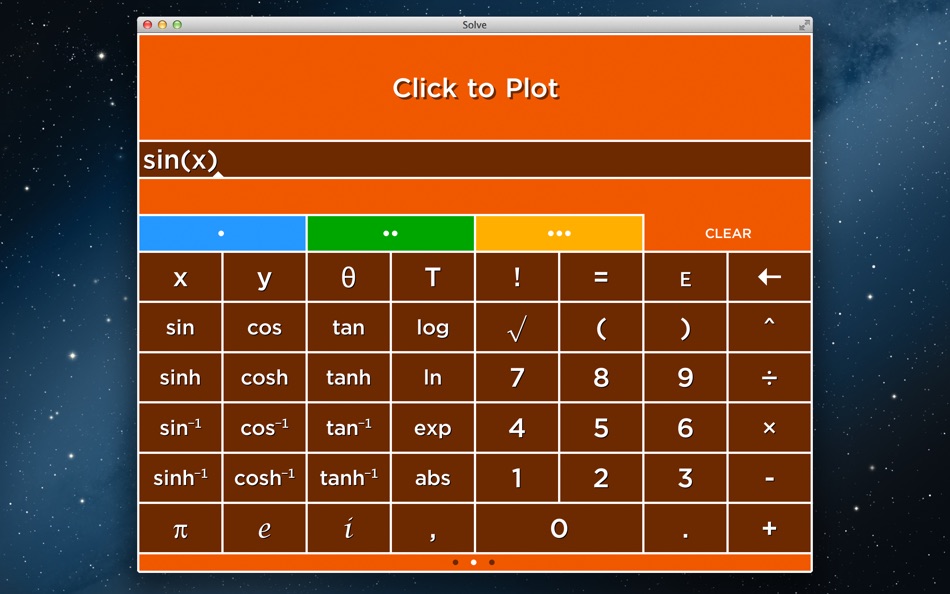The image size is (950, 594).
Task: Insert Euler's number e
Action: [265, 529]
